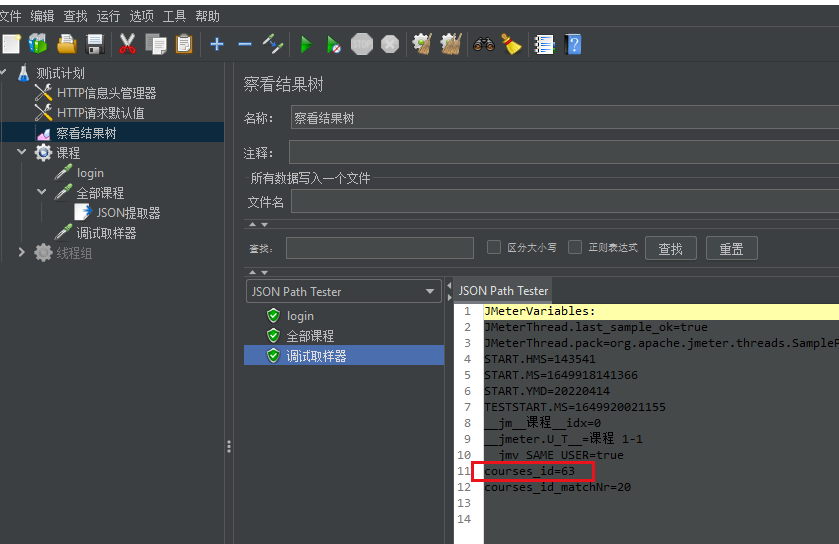Viewport: 839px width, 544px height.
Task: Start the test with green play icon
Action: point(306,44)
